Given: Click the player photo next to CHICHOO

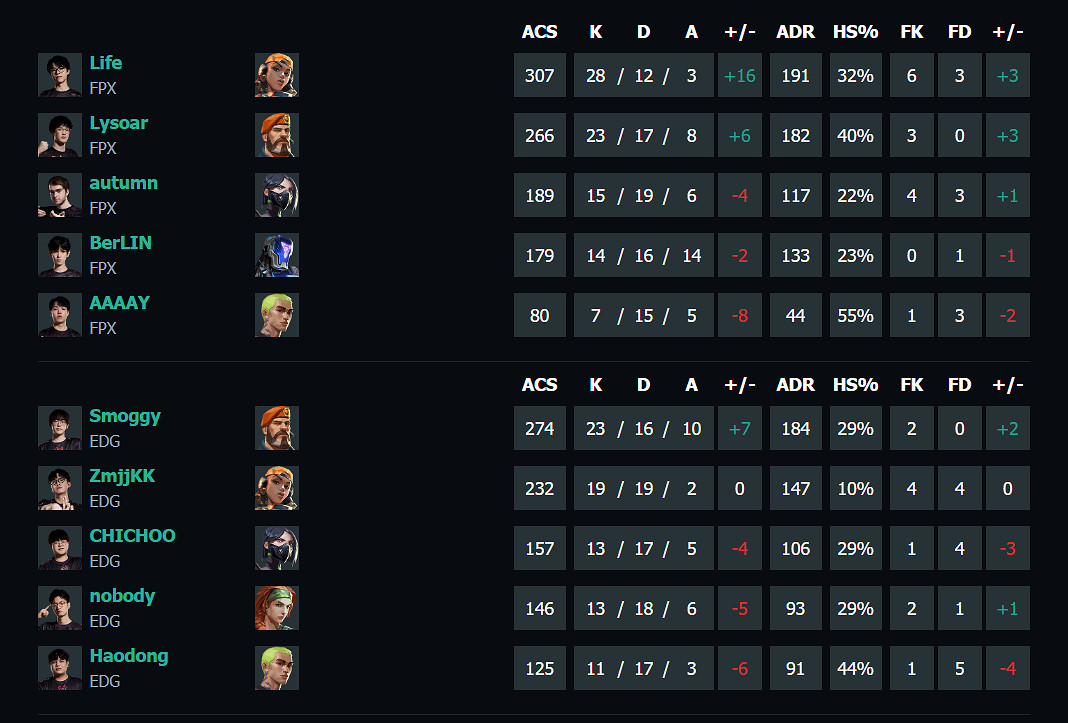Looking at the screenshot, I should click(x=60, y=548).
